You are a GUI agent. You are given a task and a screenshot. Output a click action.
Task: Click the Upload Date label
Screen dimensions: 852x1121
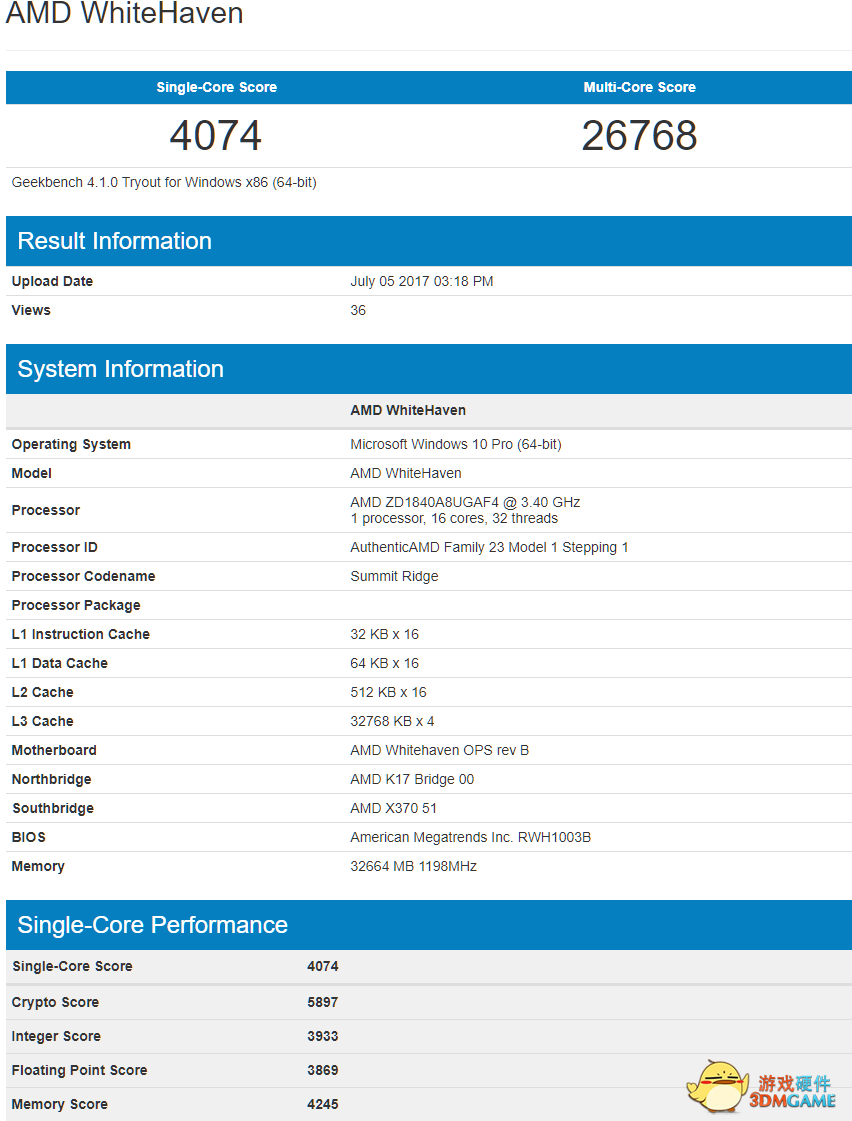(52, 281)
